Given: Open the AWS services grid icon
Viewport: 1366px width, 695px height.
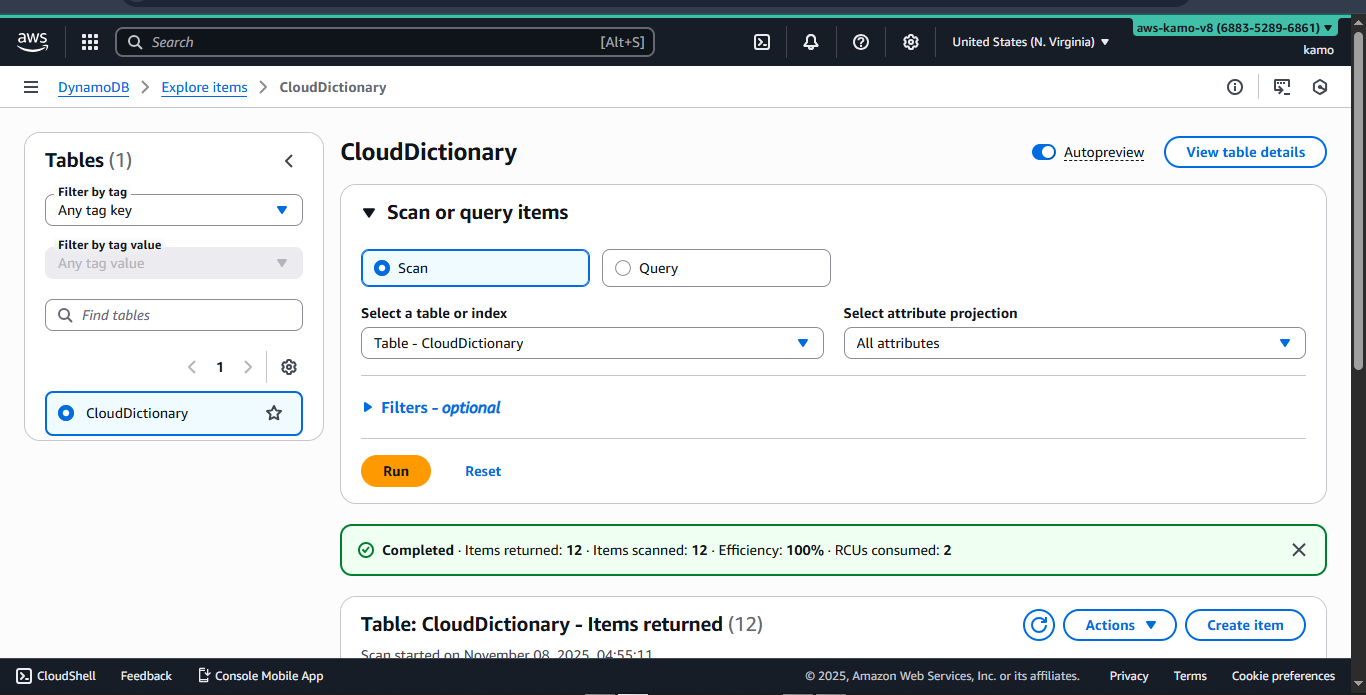Looking at the screenshot, I should (x=89, y=42).
